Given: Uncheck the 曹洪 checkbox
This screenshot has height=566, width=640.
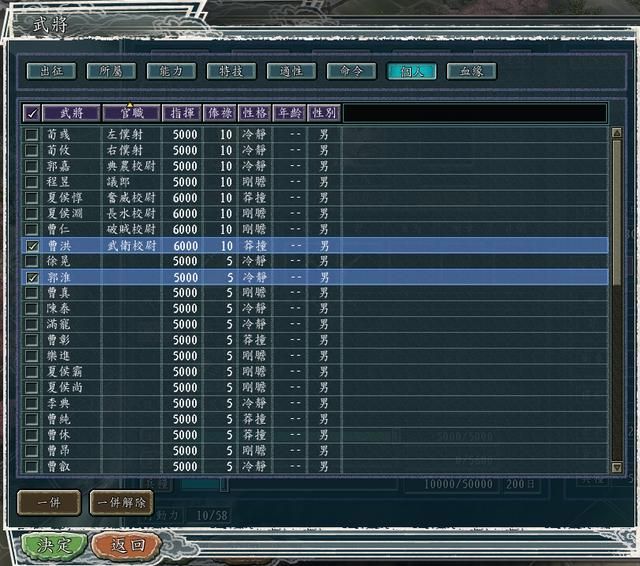Looking at the screenshot, I should click(x=32, y=245).
